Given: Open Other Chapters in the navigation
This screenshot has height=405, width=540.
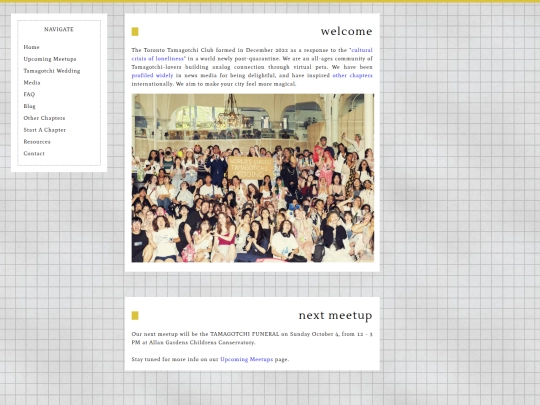Looking at the screenshot, I should pos(44,118).
